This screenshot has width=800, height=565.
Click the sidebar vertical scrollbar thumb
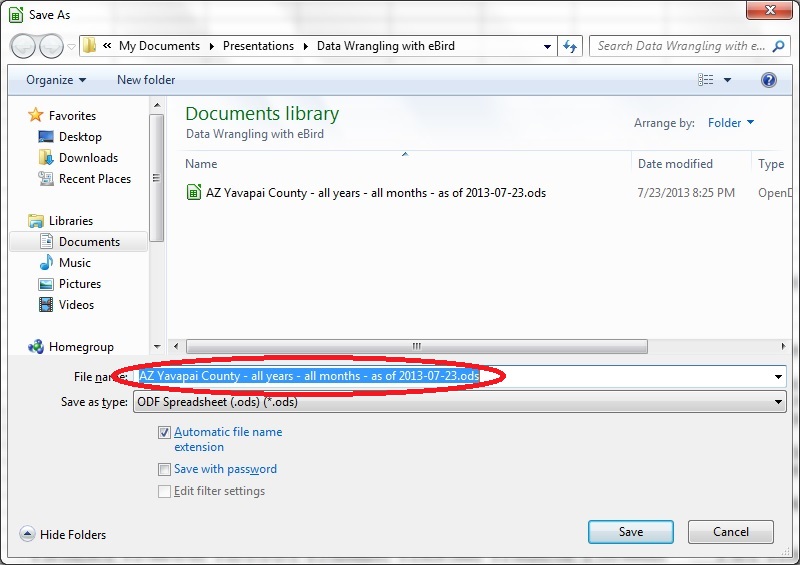pyautogui.click(x=157, y=178)
